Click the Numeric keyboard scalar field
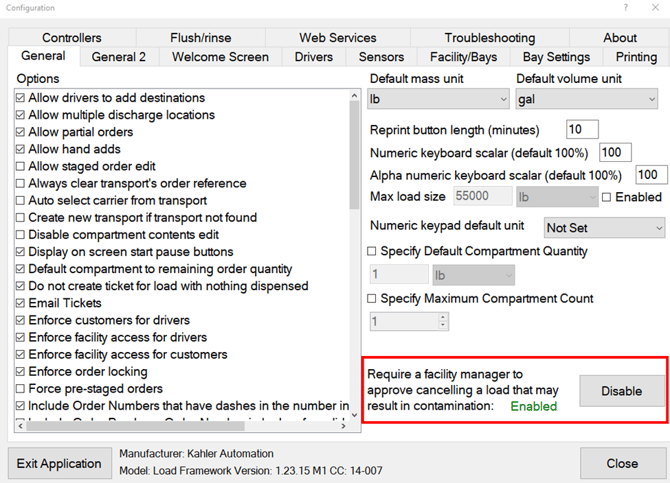The height and width of the screenshot is (483, 670). pos(614,152)
